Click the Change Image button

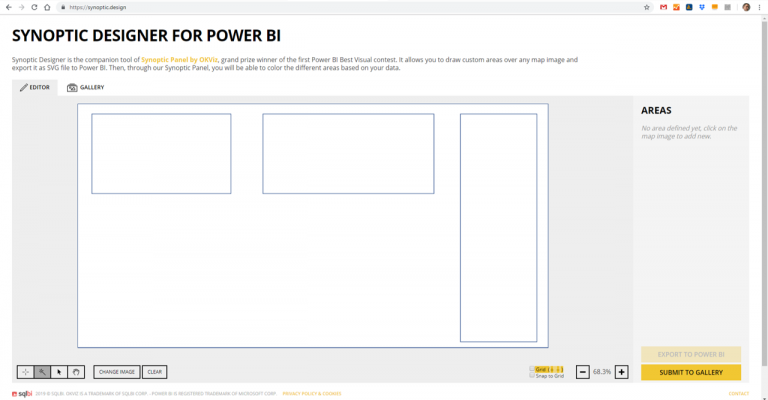[117, 372]
